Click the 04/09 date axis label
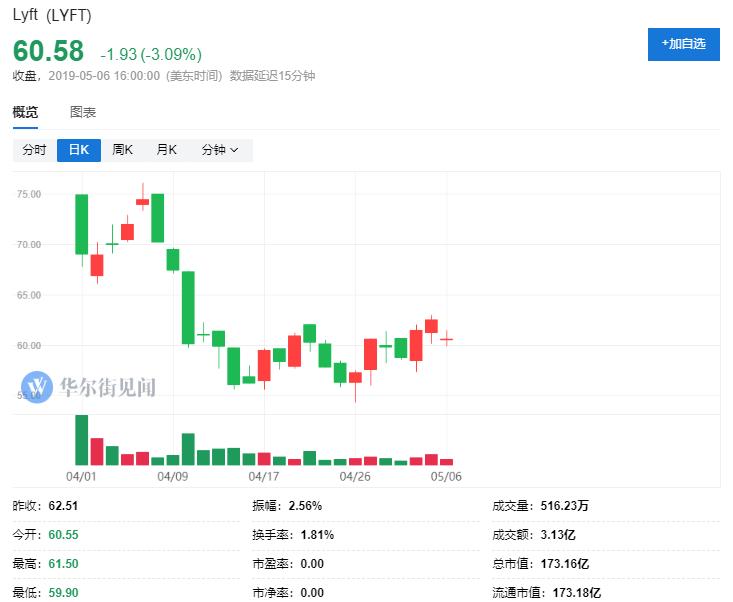 [172, 476]
